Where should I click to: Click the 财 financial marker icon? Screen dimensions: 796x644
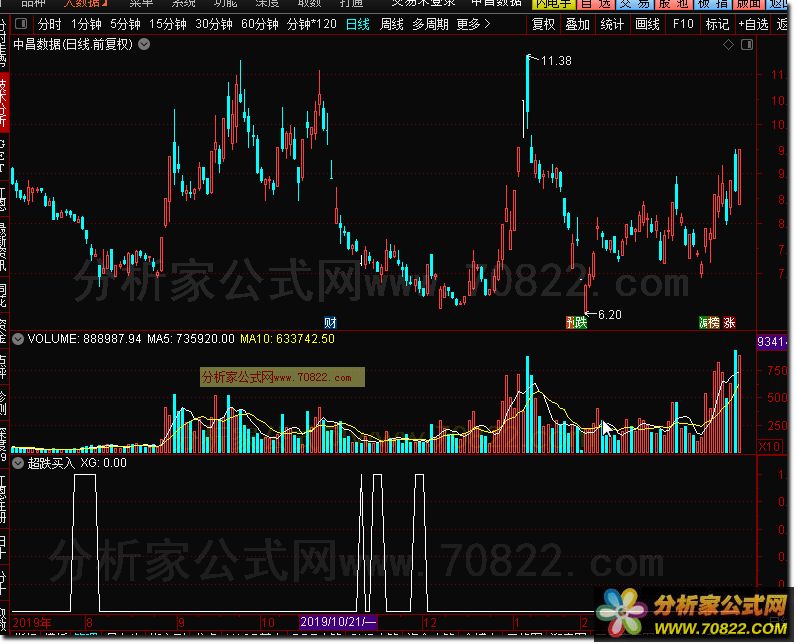(x=330, y=322)
